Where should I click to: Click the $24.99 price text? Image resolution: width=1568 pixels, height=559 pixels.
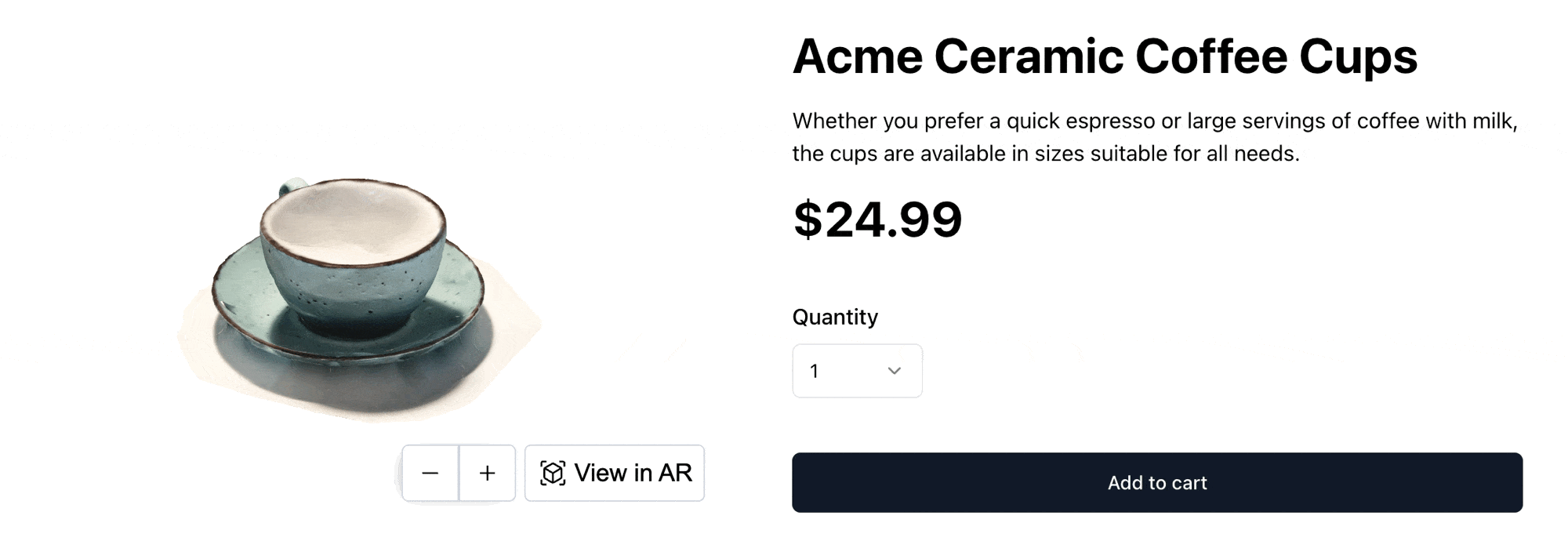click(878, 220)
